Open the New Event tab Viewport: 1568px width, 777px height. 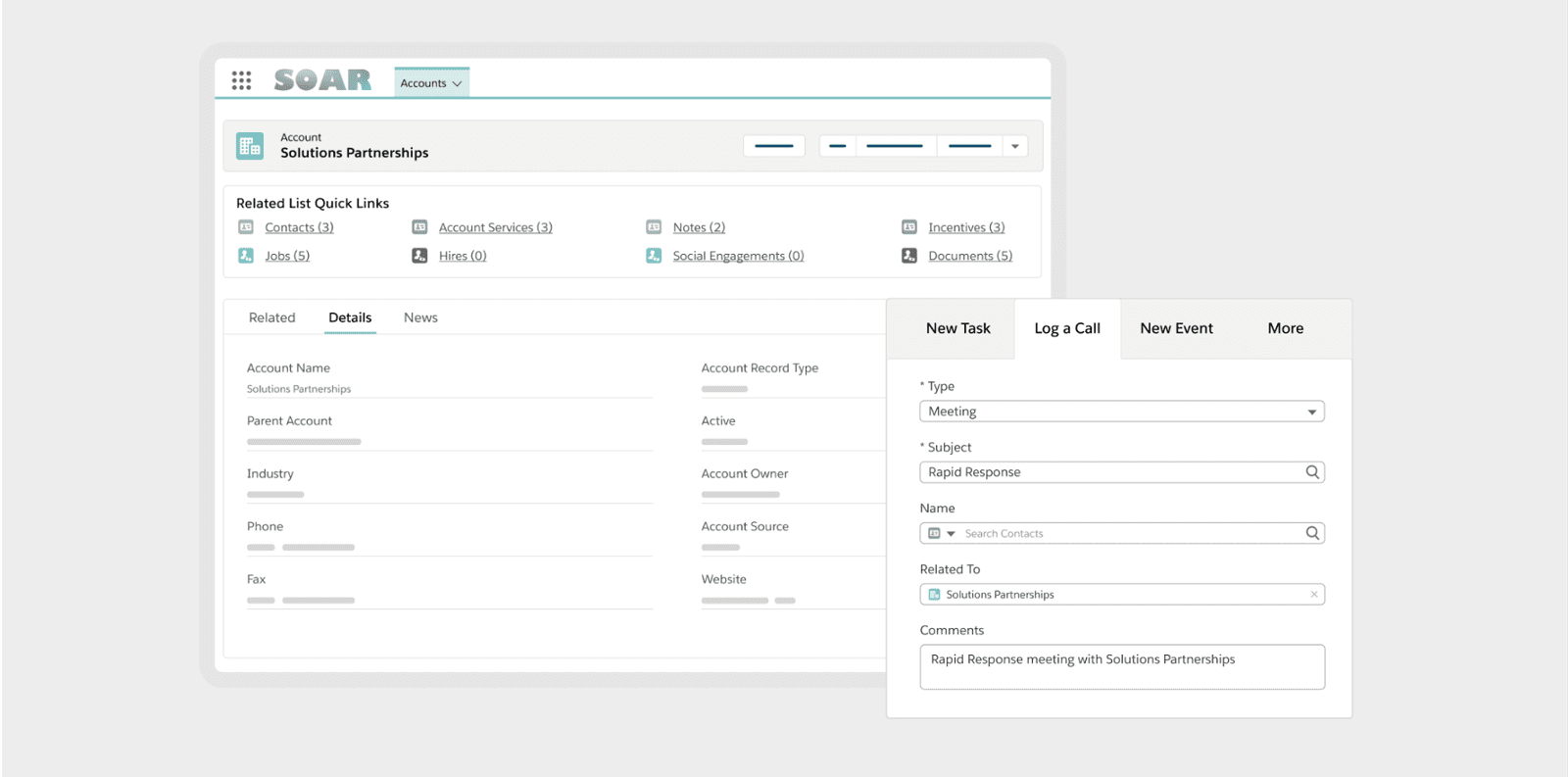pos(1176,328)
